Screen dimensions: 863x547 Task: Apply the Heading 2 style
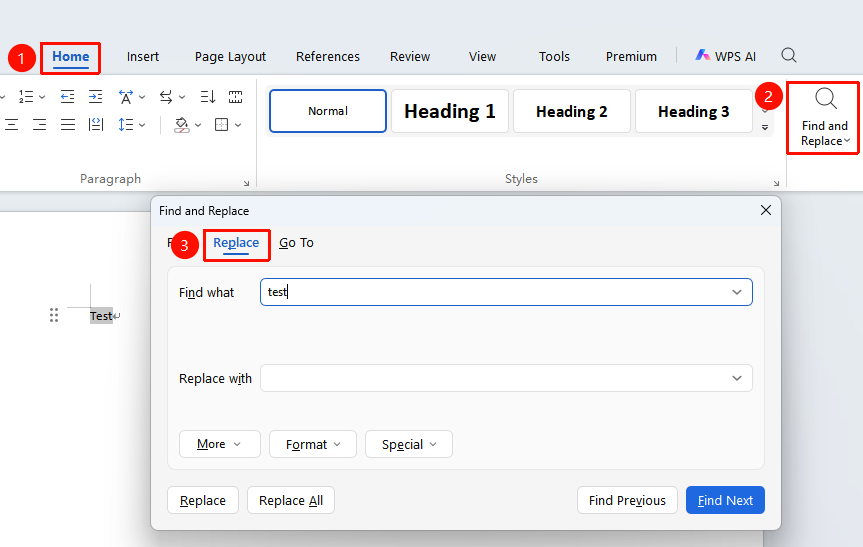coord(572,111)
